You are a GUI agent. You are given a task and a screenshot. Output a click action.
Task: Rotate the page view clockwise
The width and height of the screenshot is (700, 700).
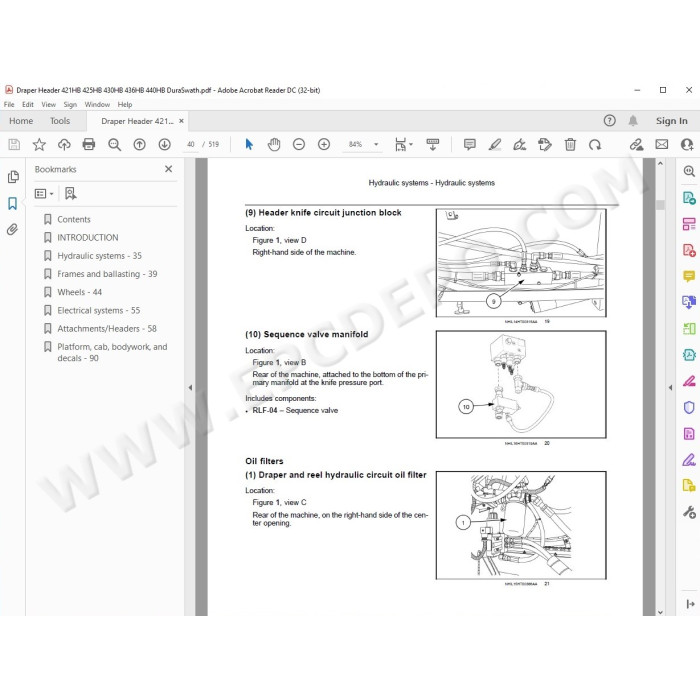click(595, 144)
